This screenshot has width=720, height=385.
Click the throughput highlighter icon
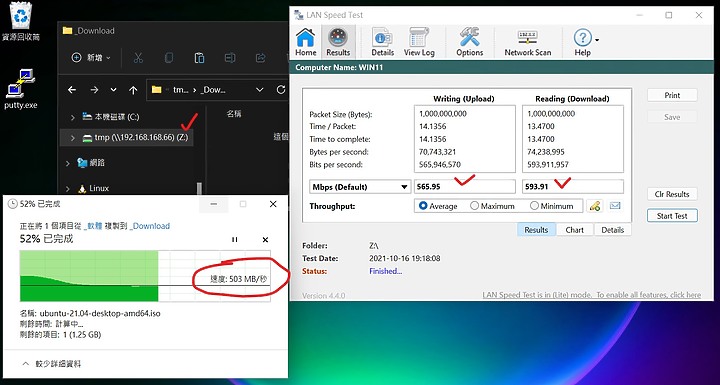[x=595, y=206]
